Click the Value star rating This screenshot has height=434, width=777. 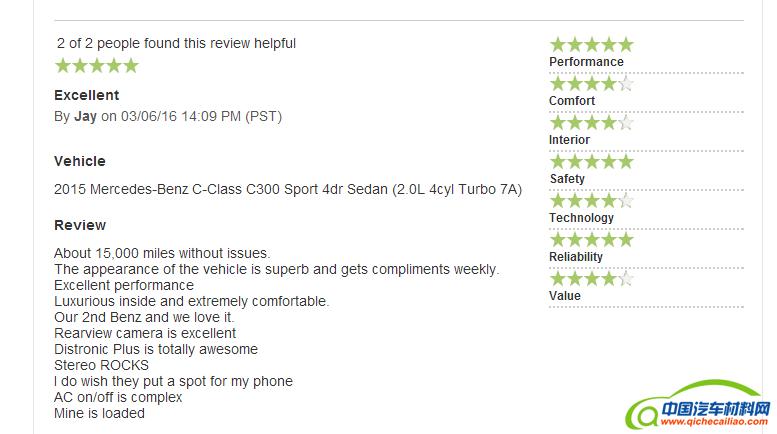591,279
